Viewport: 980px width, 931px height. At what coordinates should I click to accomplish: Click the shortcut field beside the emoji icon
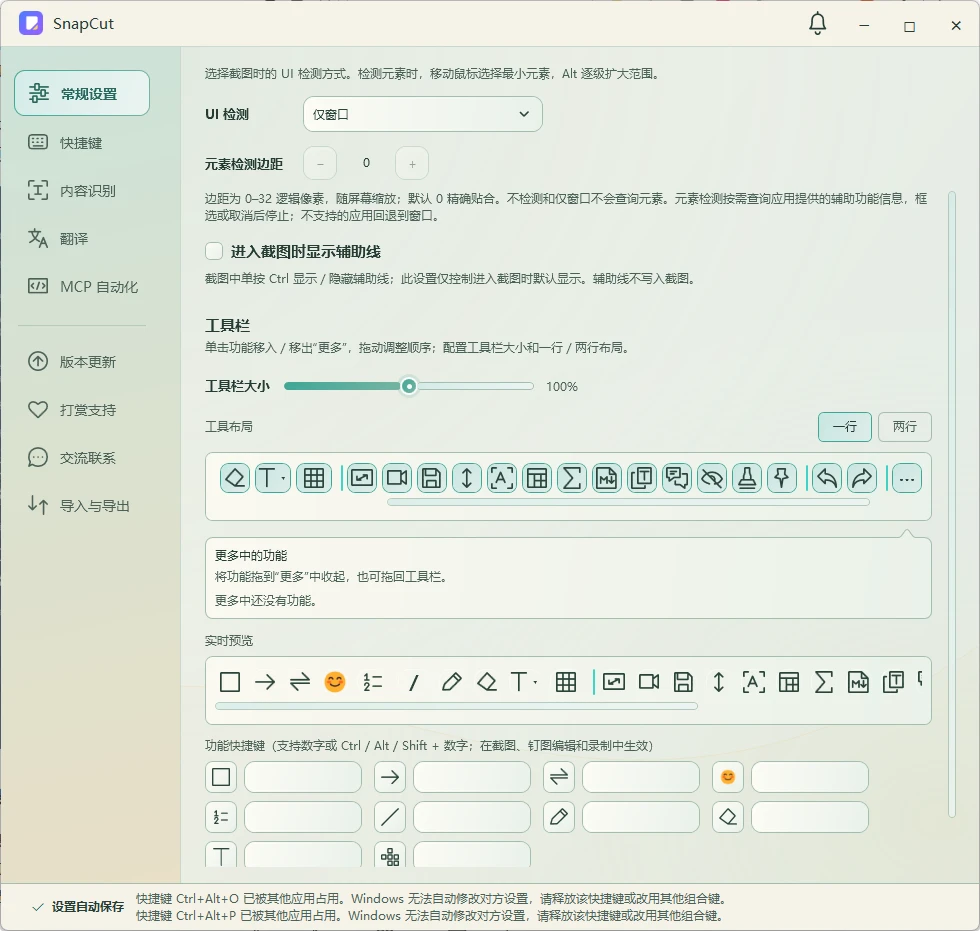(x=810, y=777)
